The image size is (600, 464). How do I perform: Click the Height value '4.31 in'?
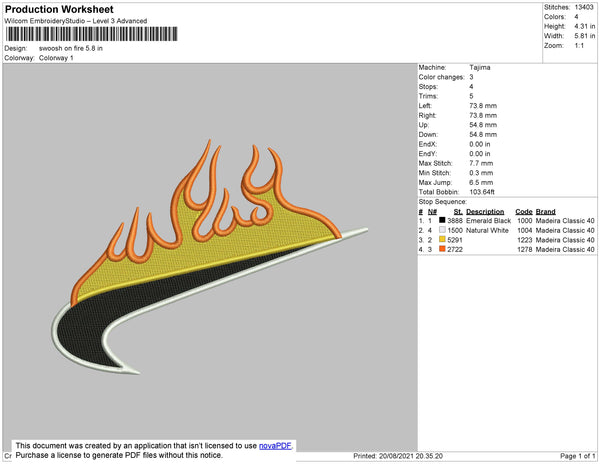(x=585, y=26)
